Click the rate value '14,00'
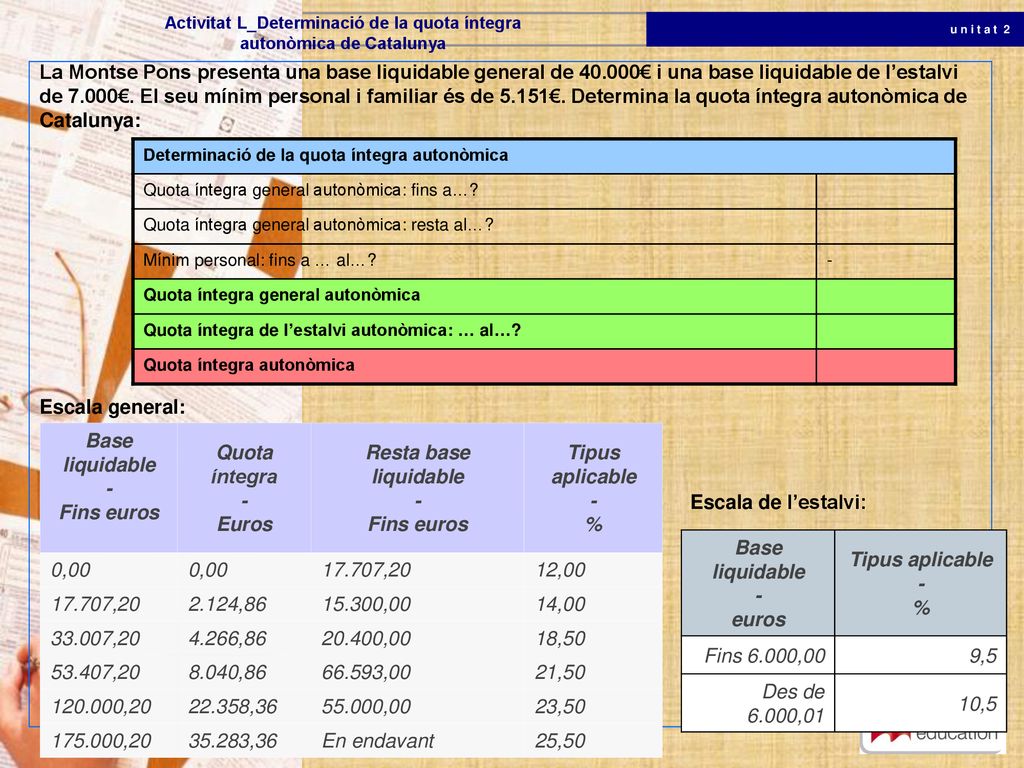The image size is (1024, 768). [x=560, y=604]
